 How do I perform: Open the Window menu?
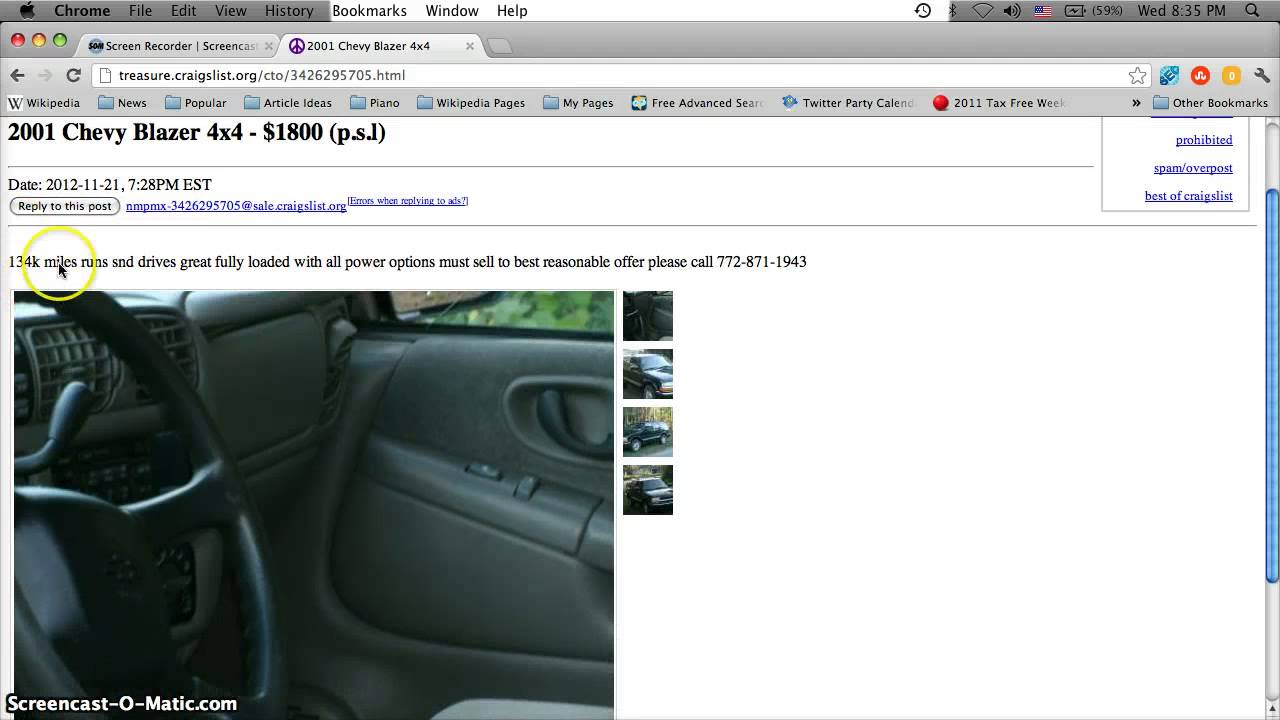coord(451,10)
